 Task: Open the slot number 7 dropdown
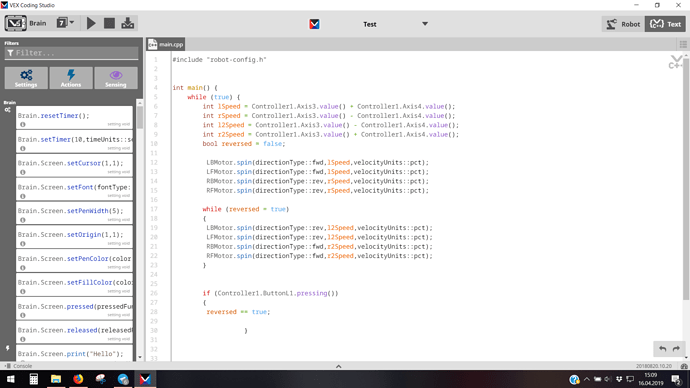point(66,23)
